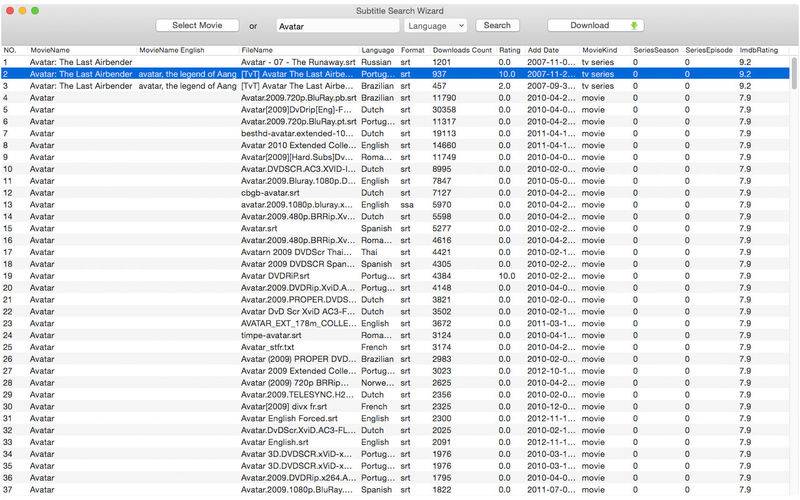Select file 'Avatar.2009.TELESYNC.H2...'
Image resolution: width=800 pixels, height=500 pixels.
pos(297,395)
